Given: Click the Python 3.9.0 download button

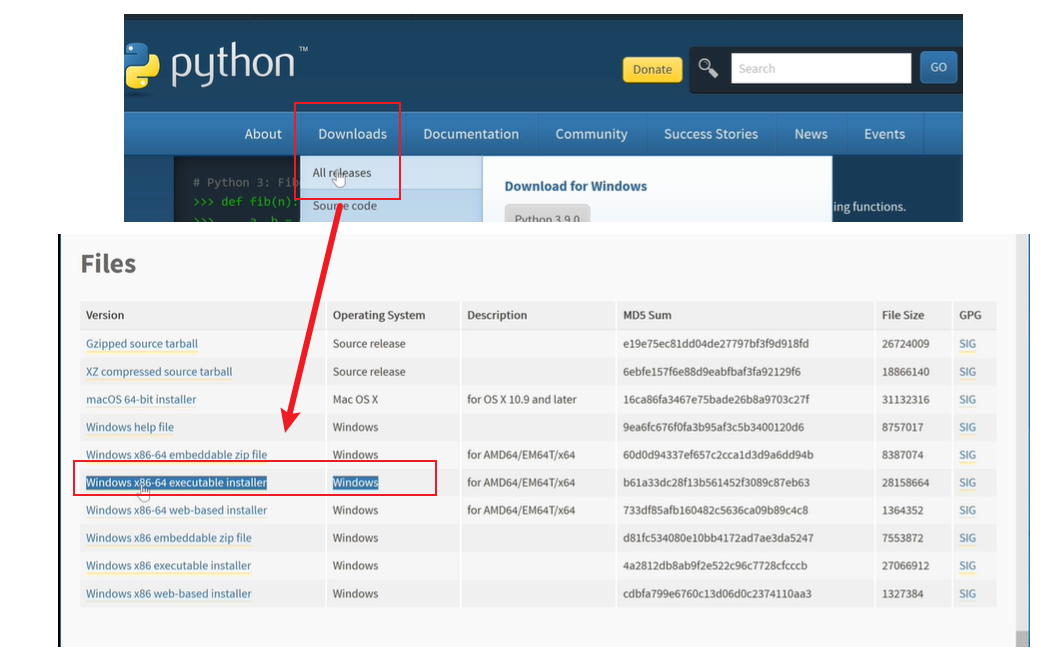Looking at the screenshot, I should pos(547,216).
